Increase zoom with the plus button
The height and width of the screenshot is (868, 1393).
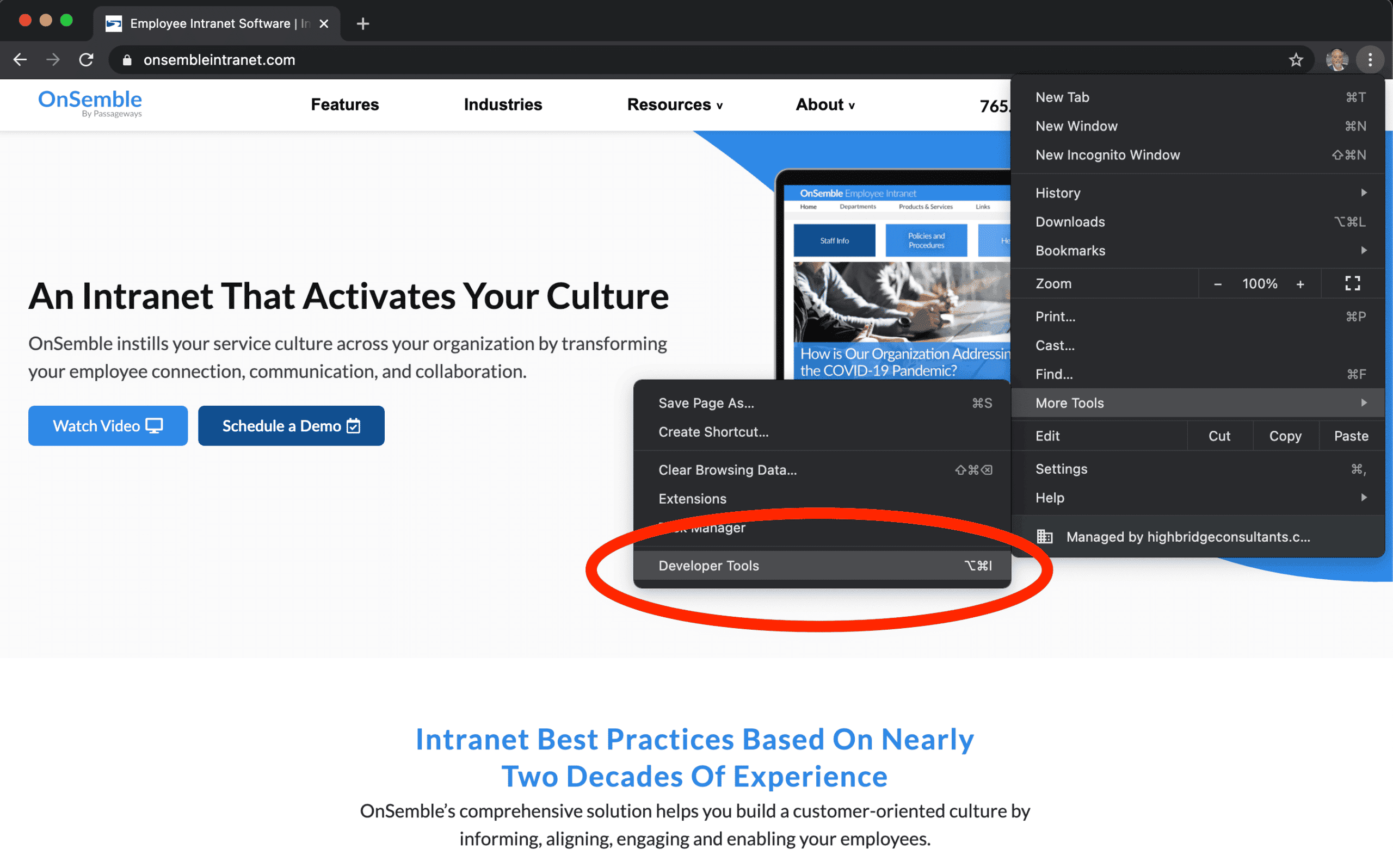coord(1300,284)
